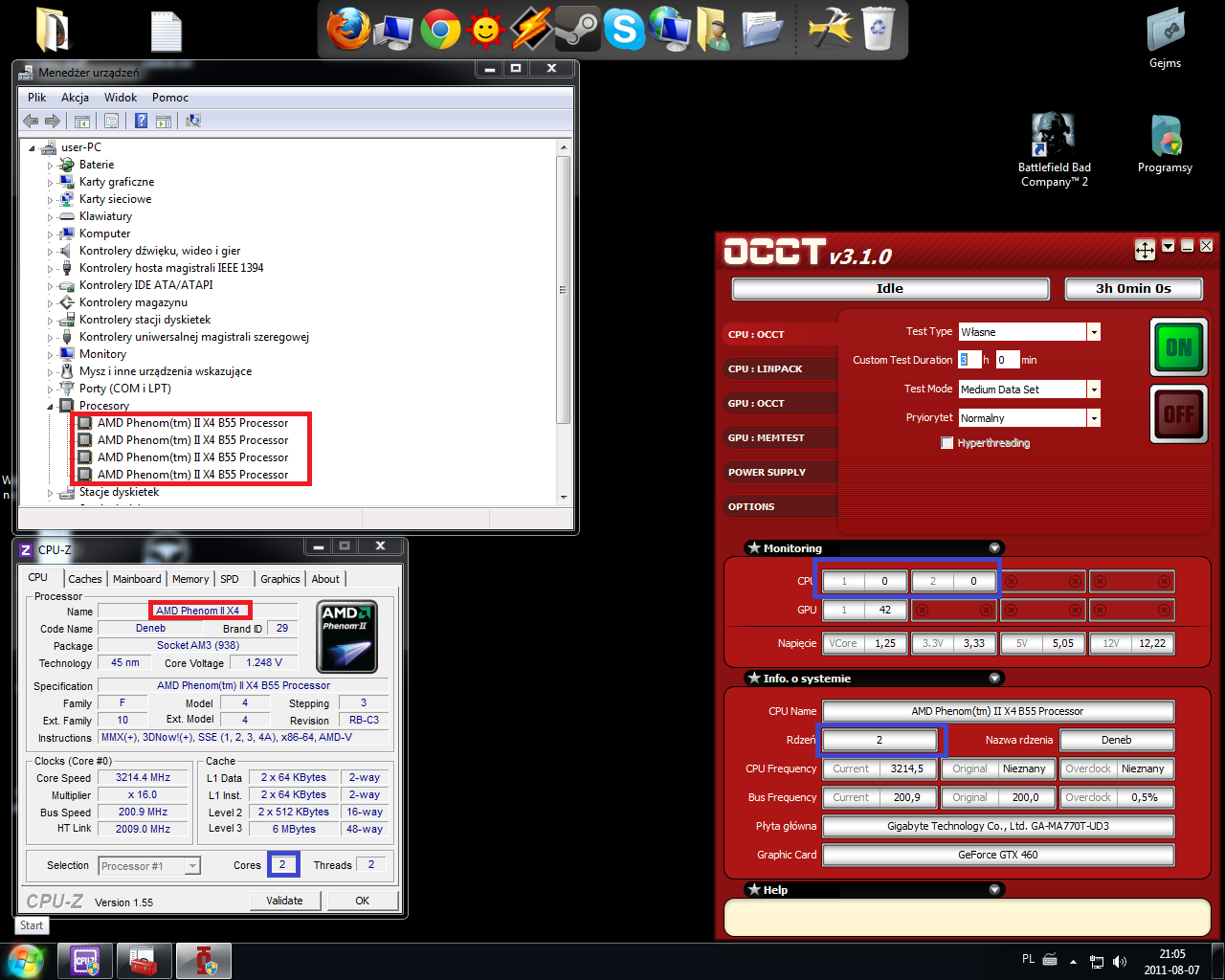Enable the Hyperthreading checkbox in OCCT
Viewport: 1225px width, 980px height.
[947, 443]
